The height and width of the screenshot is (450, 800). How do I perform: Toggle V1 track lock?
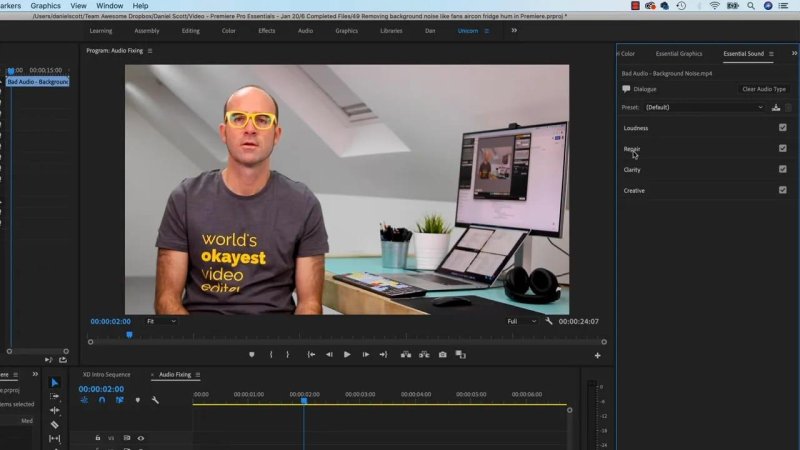(97, 438)
